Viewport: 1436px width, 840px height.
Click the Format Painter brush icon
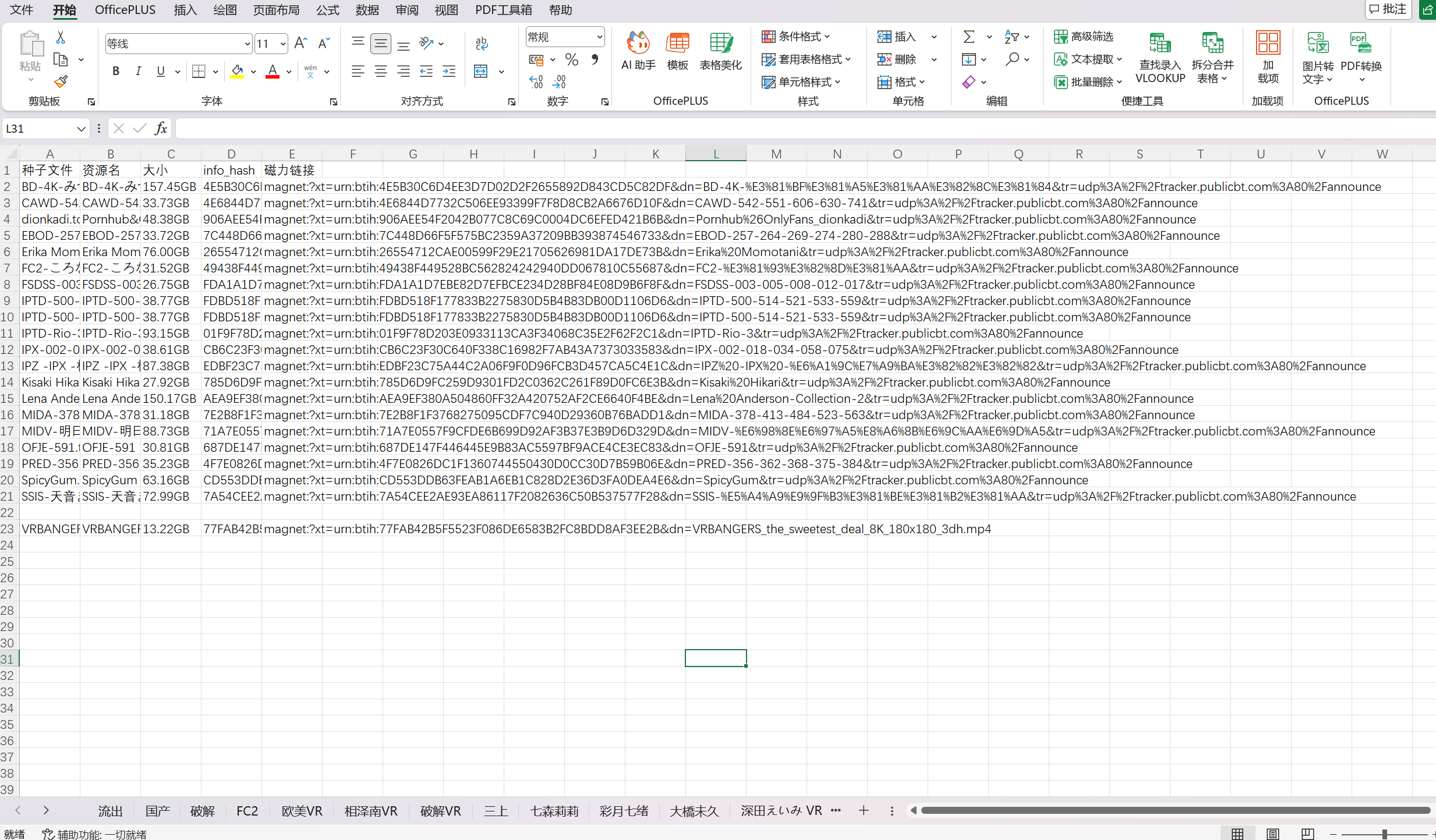tap(60, 81)
